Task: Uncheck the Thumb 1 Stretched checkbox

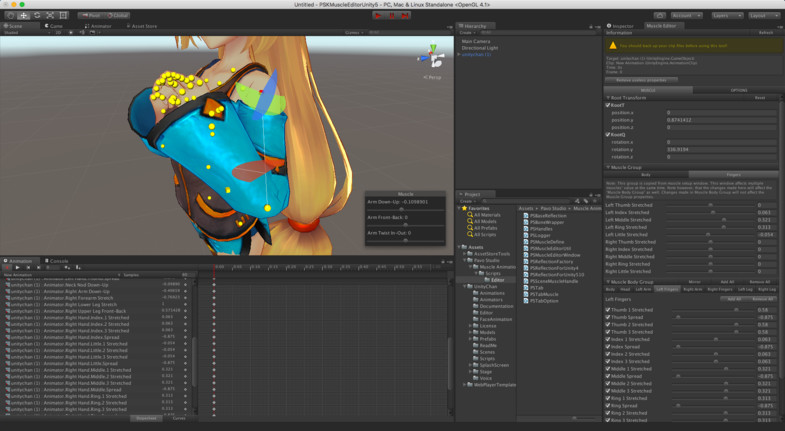Action: pos(608,310)
